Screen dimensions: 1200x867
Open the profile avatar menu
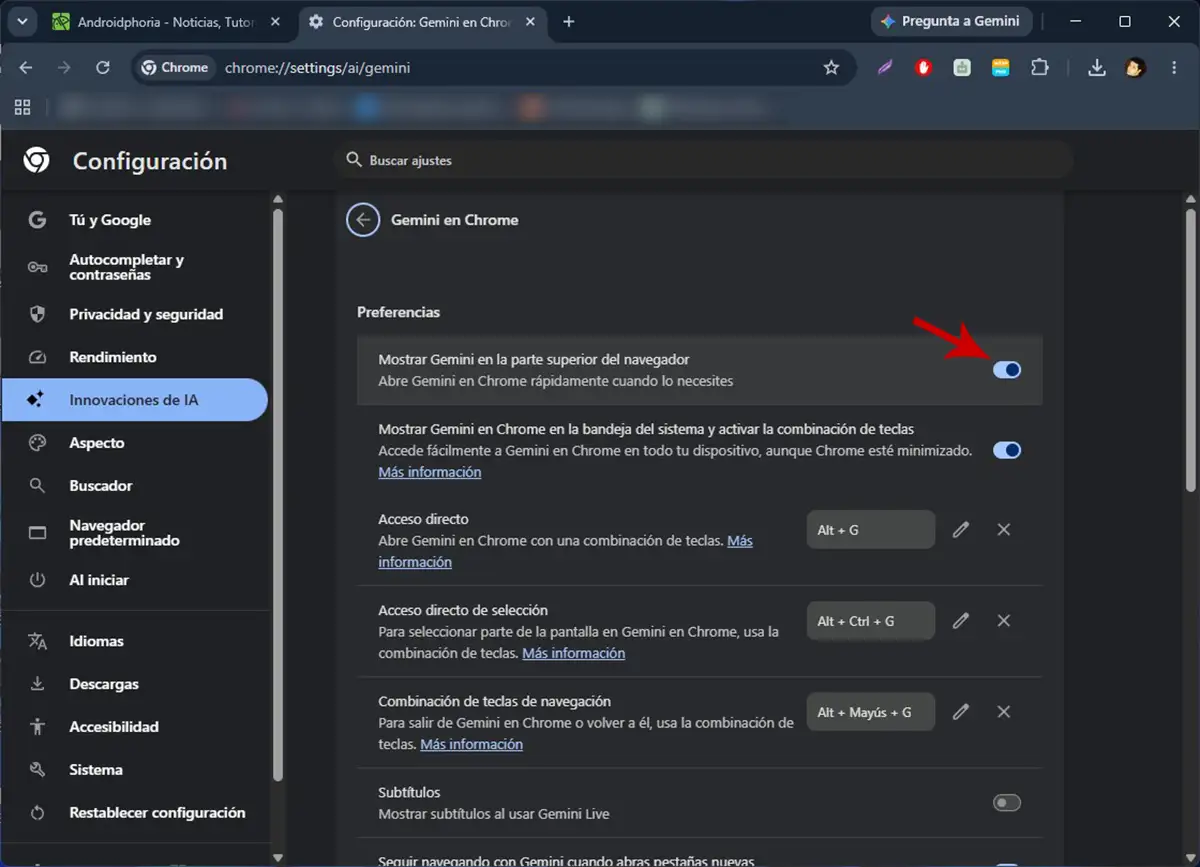(1135, 68)
